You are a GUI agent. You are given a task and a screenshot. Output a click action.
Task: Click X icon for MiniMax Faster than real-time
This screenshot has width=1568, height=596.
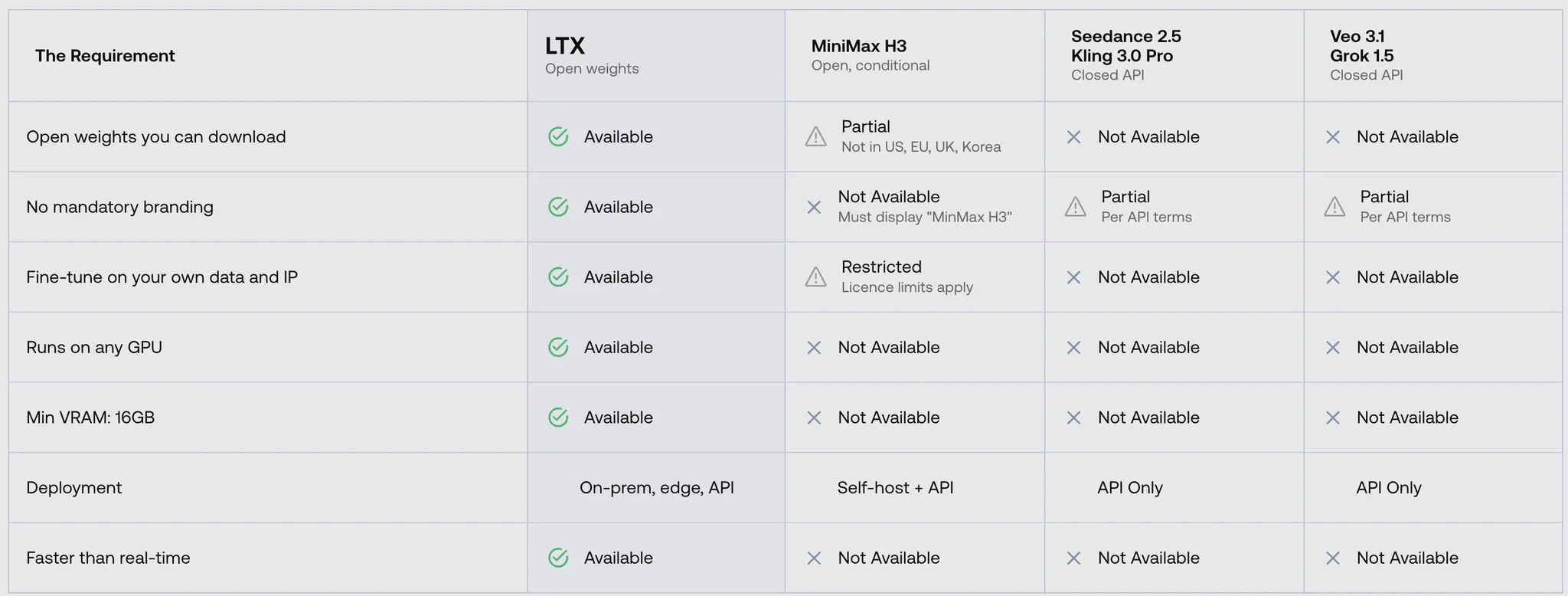pos(814,558)
